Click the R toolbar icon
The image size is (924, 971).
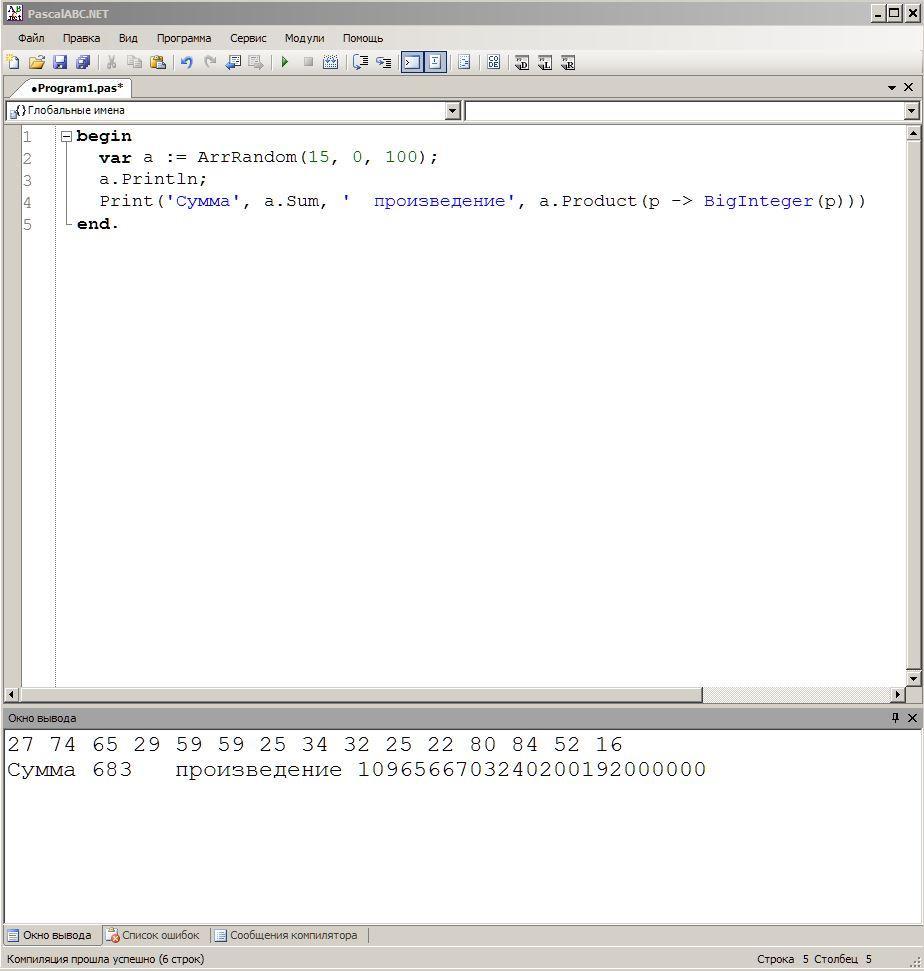point(568,62)
